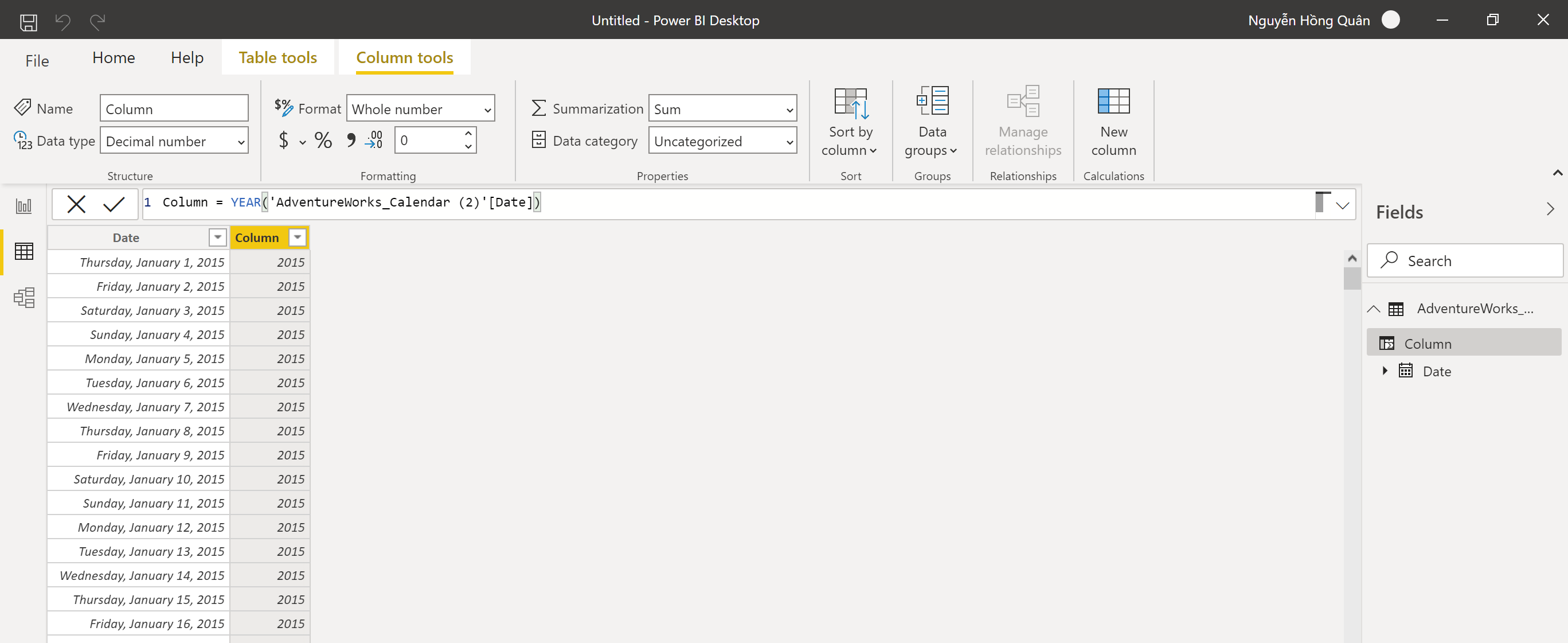Click Sort by column icon
1568x643 pixels.
(x=850, y=103)
